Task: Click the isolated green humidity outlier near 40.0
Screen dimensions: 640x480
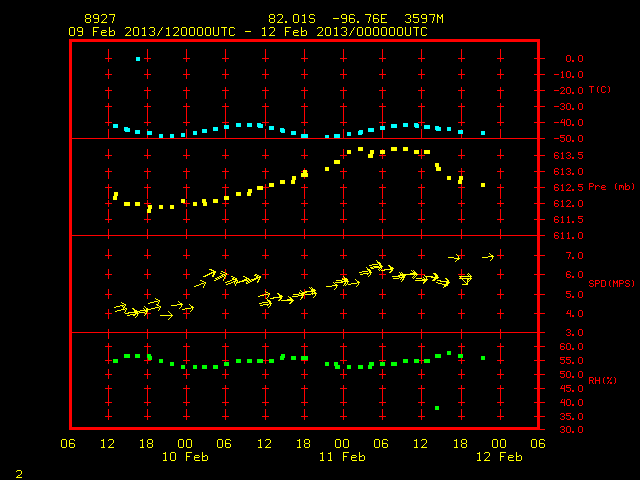Action: click(437, 408)
